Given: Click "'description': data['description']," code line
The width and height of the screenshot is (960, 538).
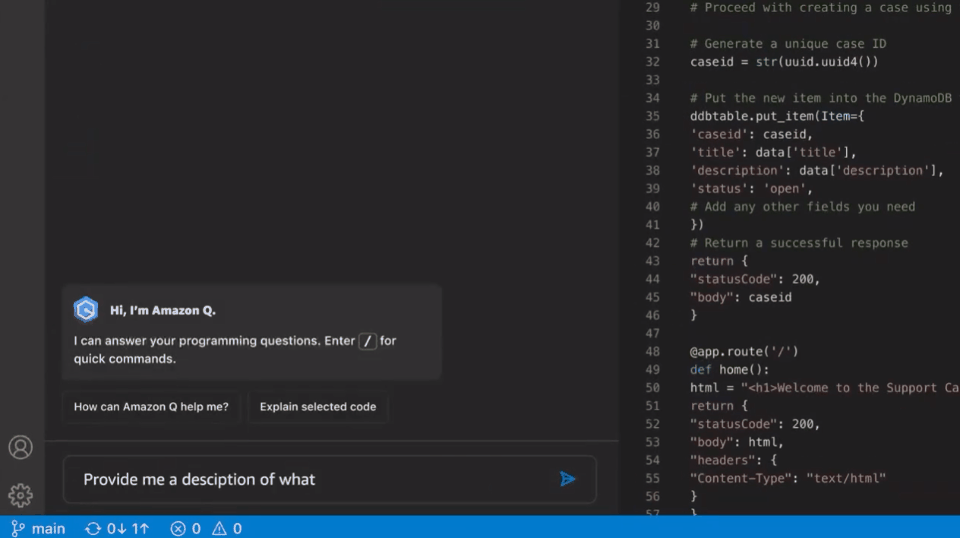Looking at the screenshot, I should [817, 171].
